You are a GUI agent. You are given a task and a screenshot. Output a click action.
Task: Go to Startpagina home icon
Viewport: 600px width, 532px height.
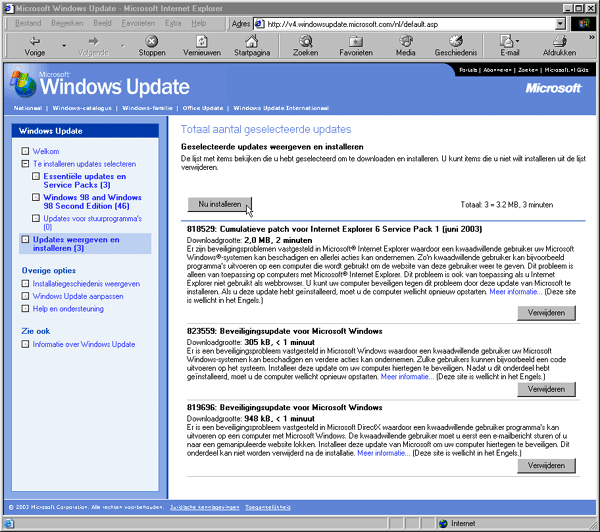[252, 41]
